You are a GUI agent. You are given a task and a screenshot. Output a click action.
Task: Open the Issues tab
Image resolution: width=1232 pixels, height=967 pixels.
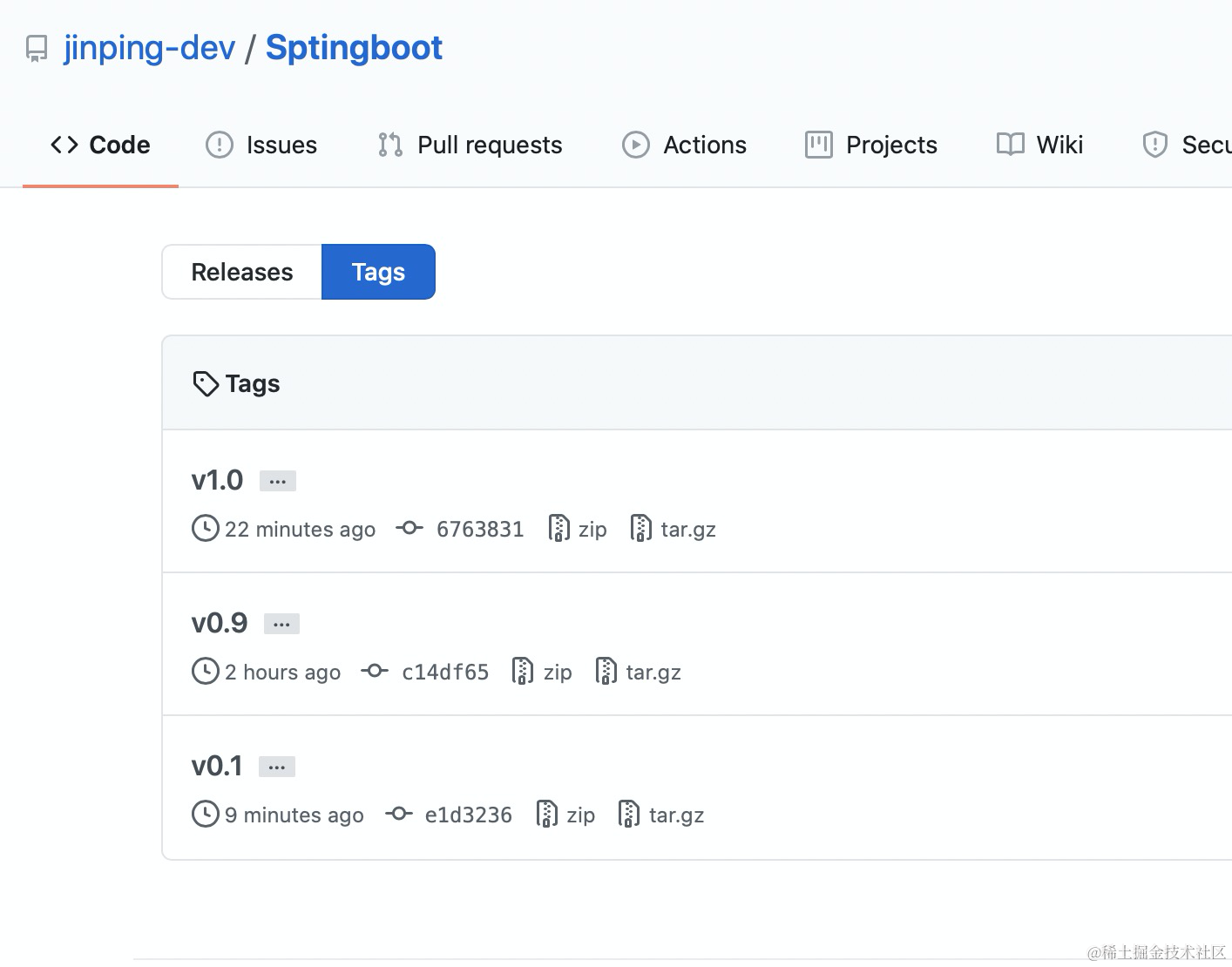(261, 145)
